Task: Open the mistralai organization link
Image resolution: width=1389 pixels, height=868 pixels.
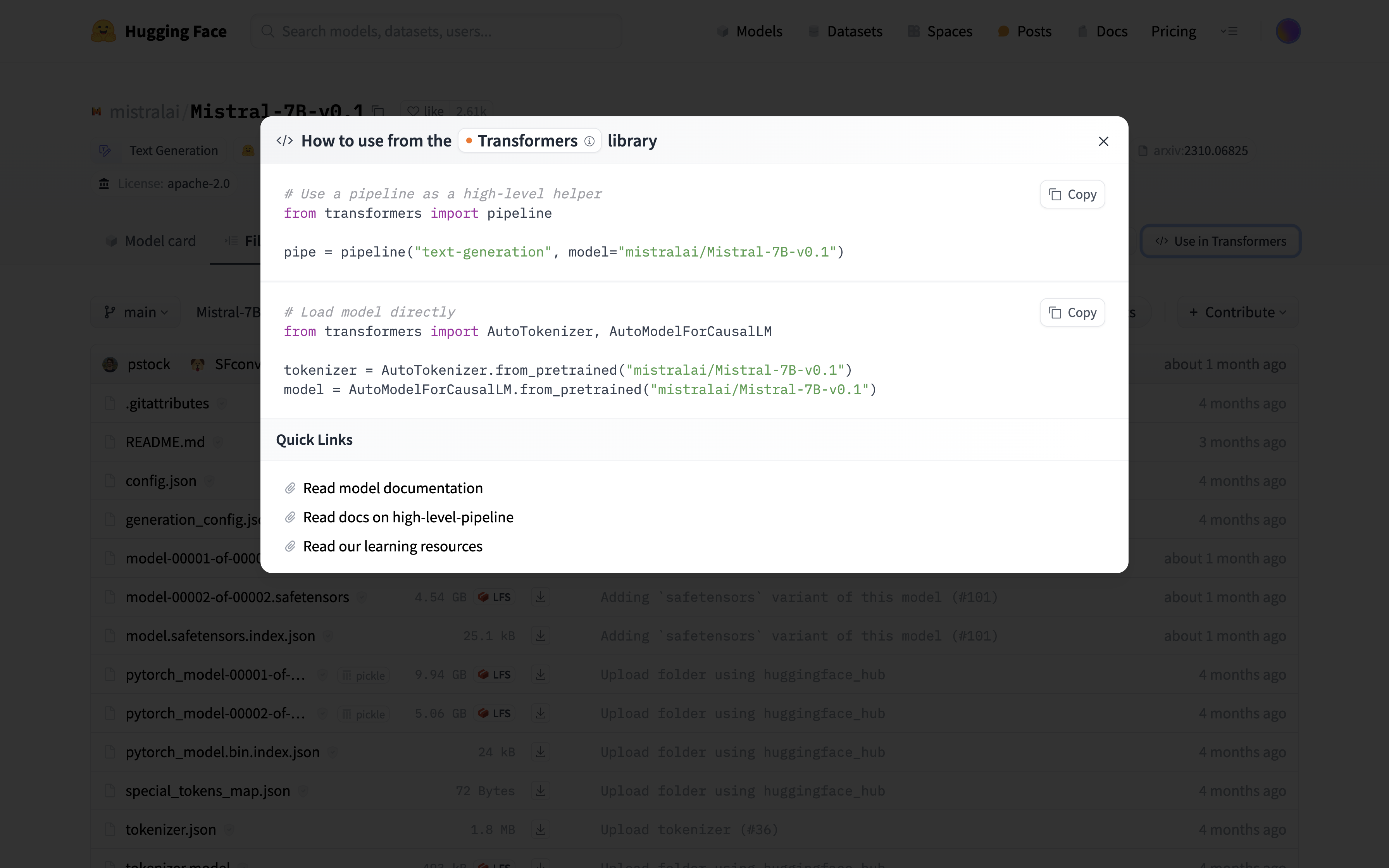Action: tap(144, 111)
